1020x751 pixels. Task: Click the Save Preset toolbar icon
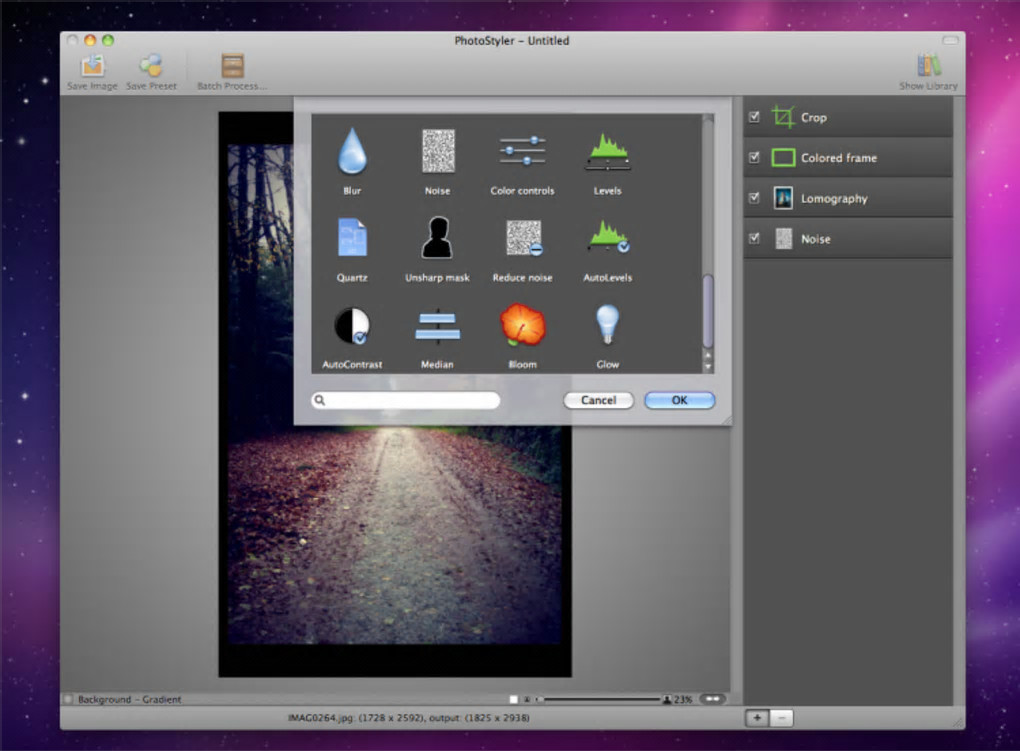151,67
